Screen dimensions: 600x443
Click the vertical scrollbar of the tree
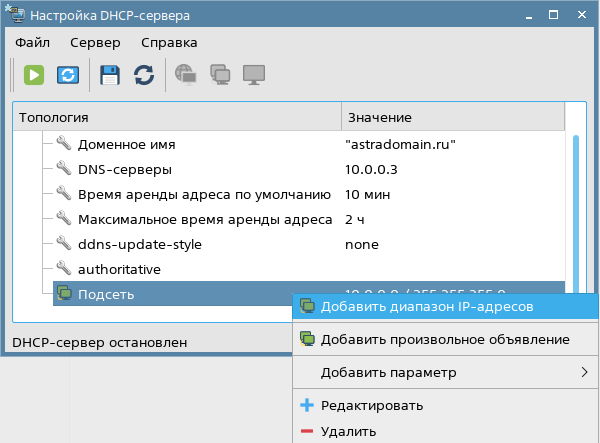(x=575, y=200)
